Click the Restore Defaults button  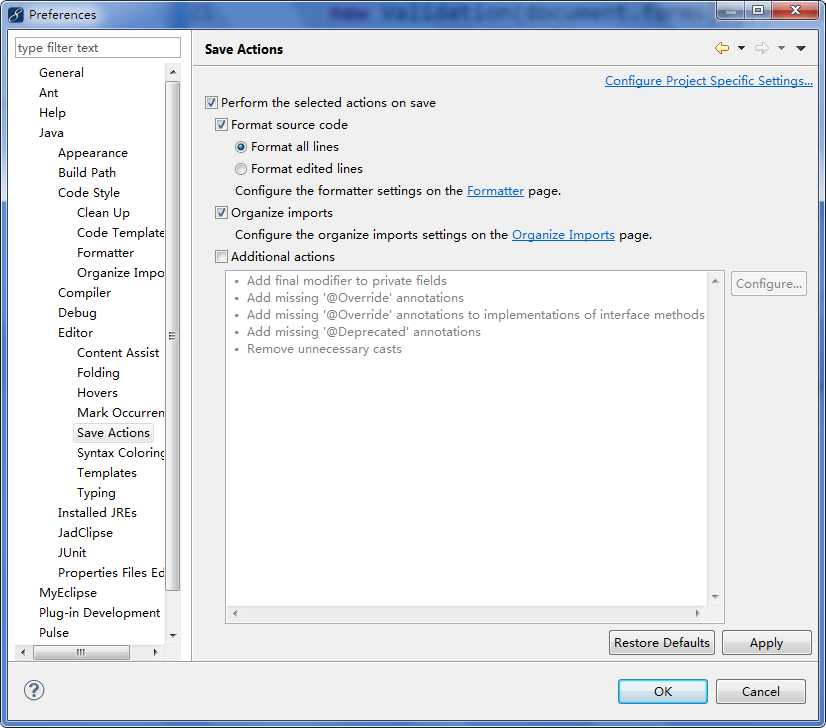(x=662, y=643)
